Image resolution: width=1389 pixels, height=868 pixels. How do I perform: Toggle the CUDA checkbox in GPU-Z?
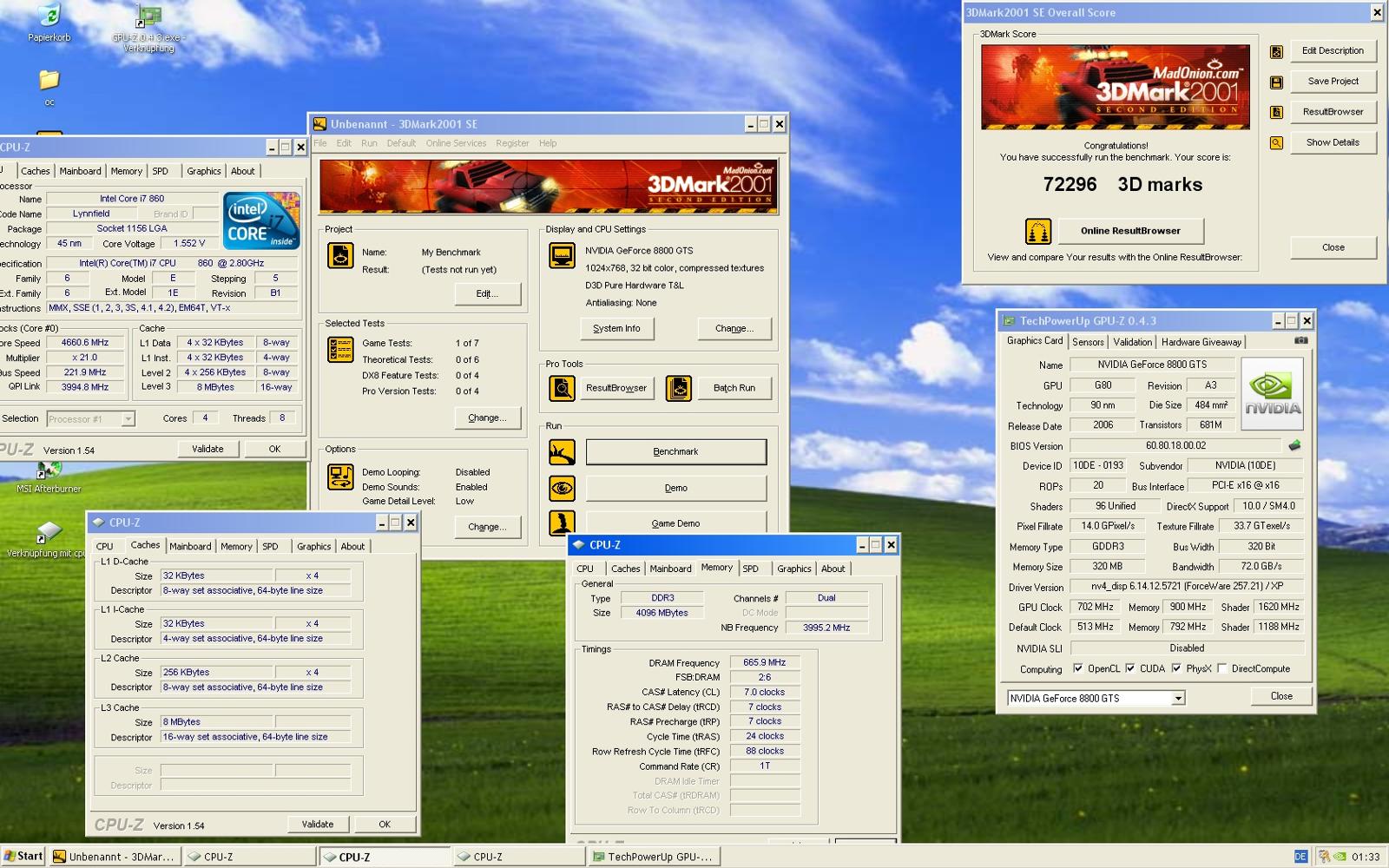tap(1129, 668)
